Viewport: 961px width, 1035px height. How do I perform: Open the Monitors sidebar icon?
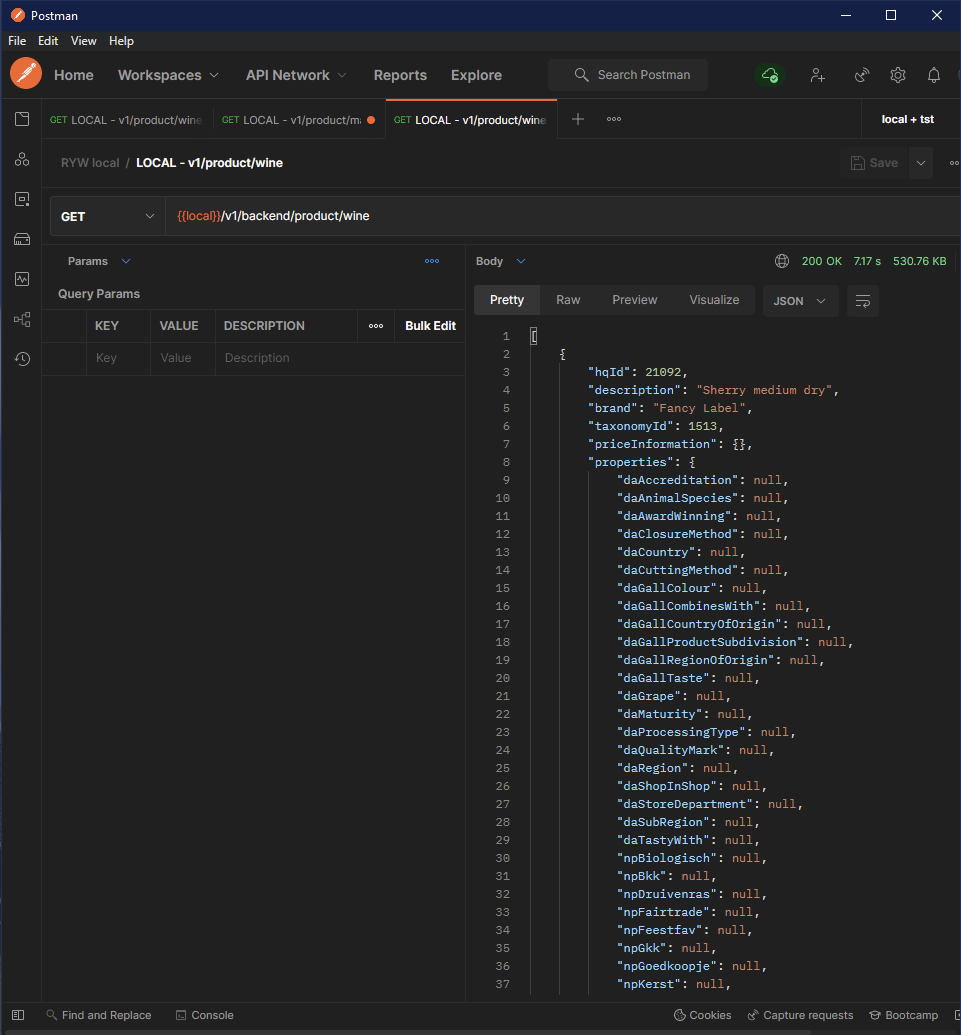pyautogui.click(x=22, y=279)
